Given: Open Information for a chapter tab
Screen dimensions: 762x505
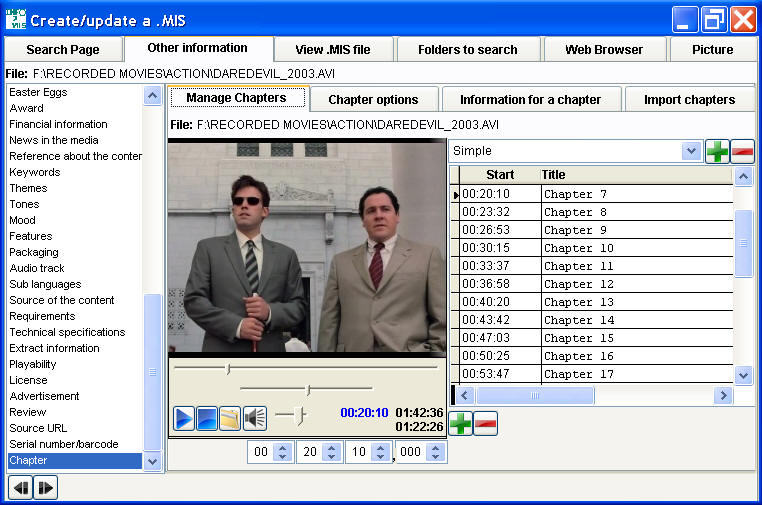Looking at the screenshot, I should point(531,100).
